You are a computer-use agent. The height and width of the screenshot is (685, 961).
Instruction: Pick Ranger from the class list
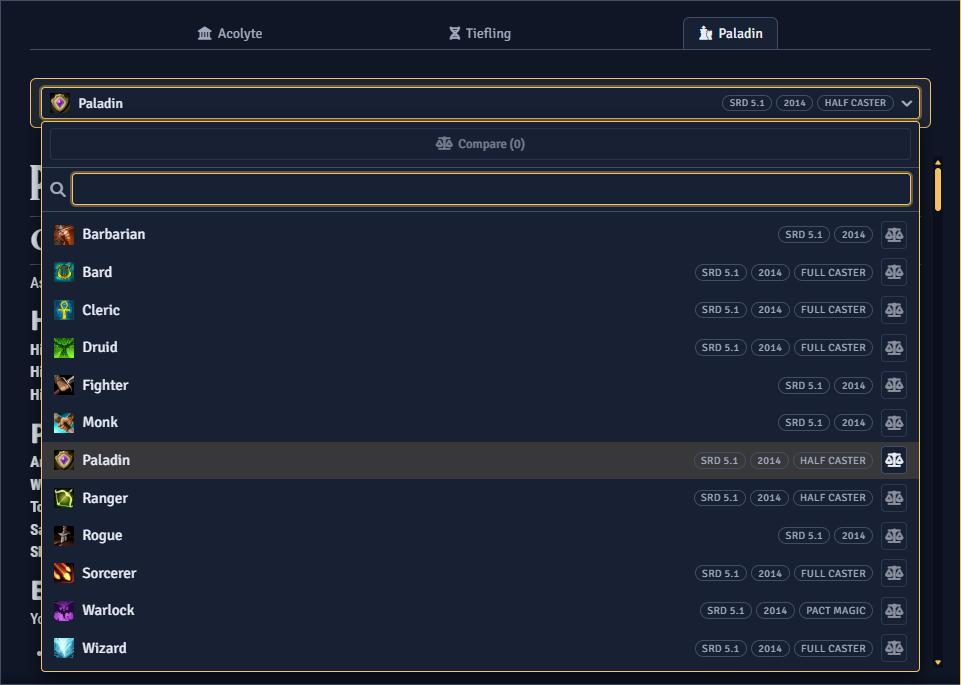pos(480,498)
